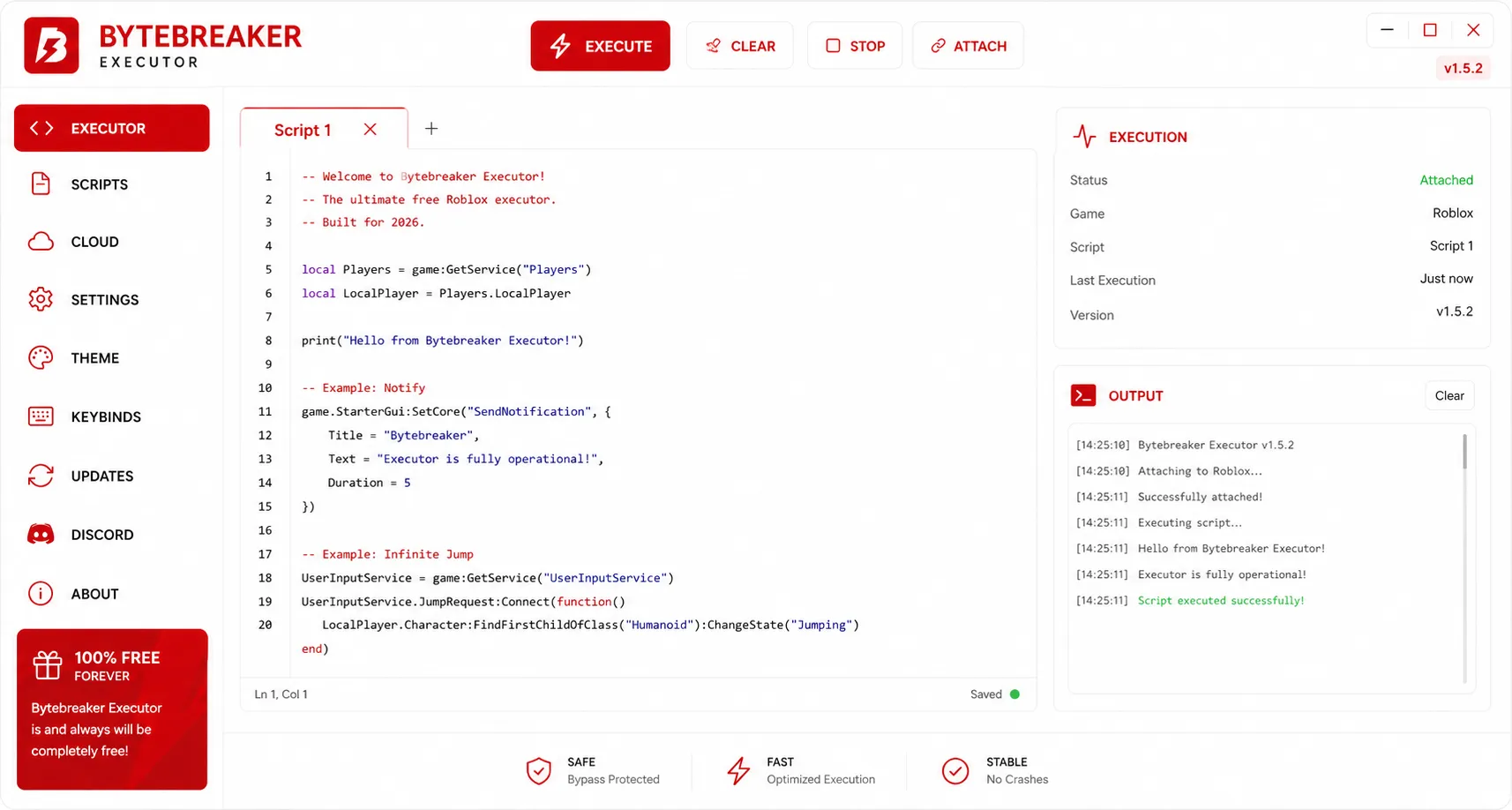Maximize the Bytebreaker window

click(x=1430, y=30)
